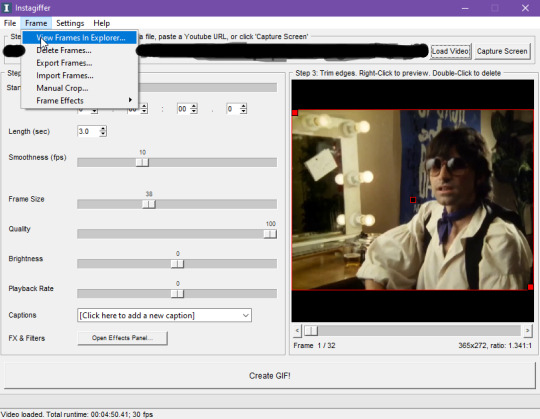This screenshot has width=540, height=419.
Task: Click the Instagiffer title bar icon
Action: point(6,8)
